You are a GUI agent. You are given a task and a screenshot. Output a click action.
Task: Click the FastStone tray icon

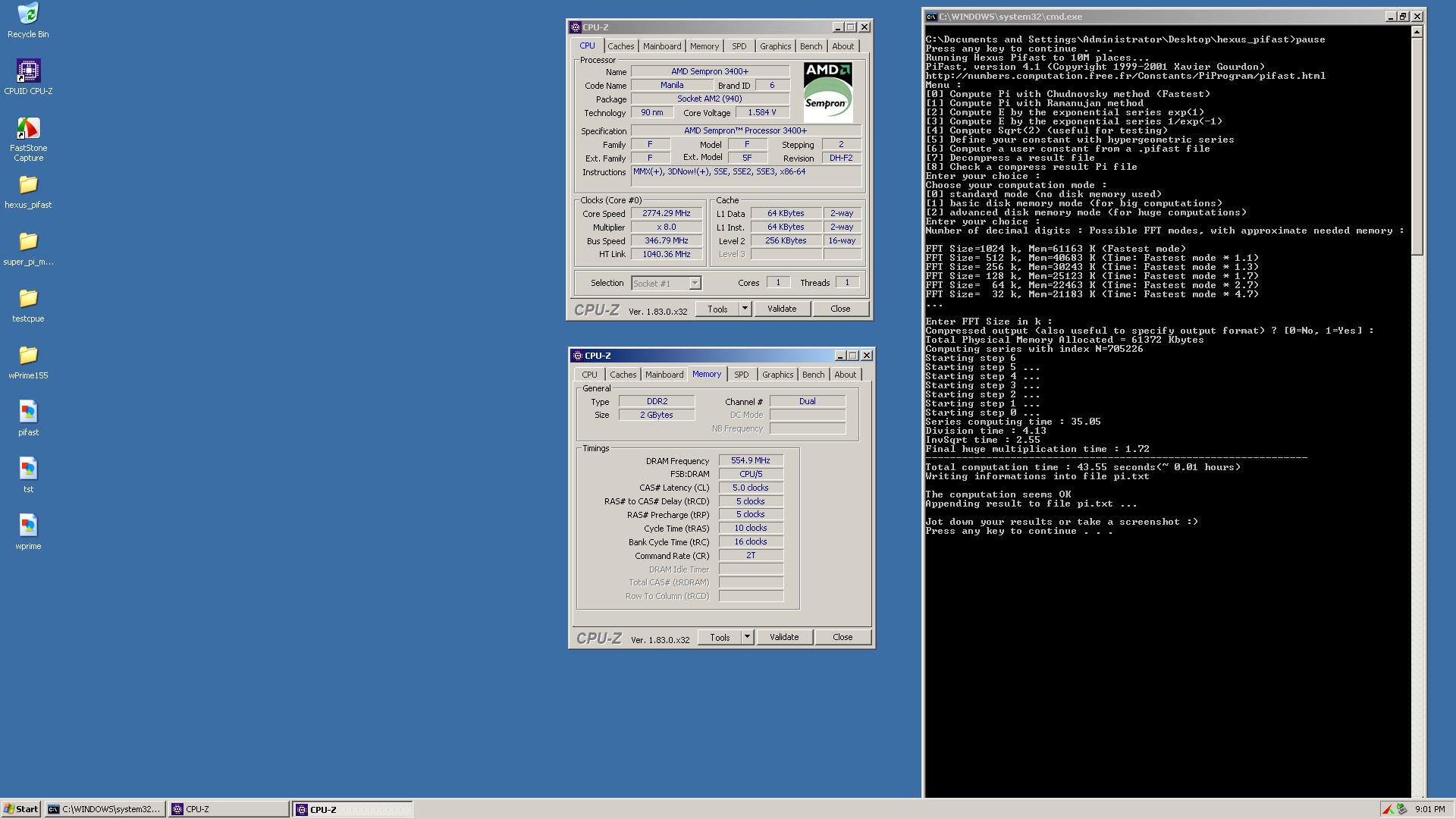(x=1388, y=809)
